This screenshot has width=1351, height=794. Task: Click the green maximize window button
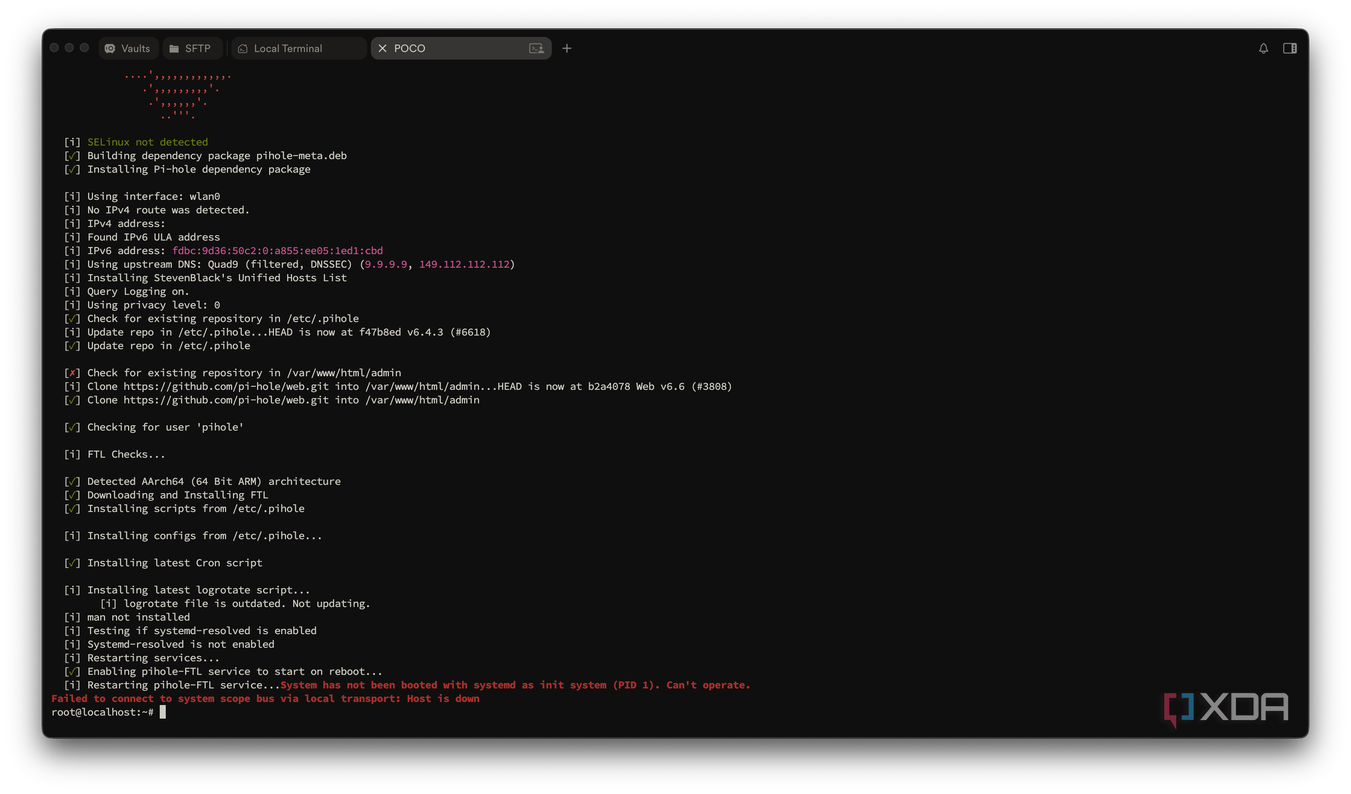pyautogui.click(x=85, y=48)
